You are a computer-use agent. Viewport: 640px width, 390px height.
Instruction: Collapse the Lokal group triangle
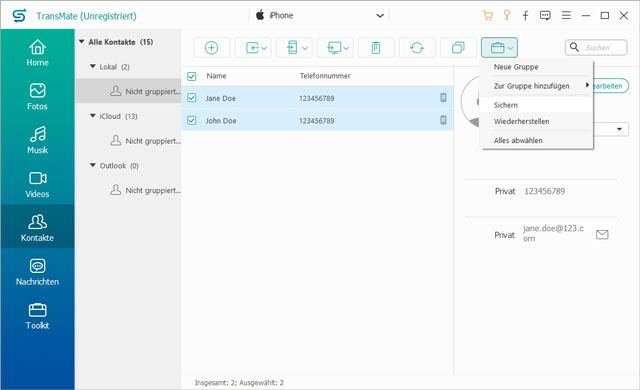[x=93, y=66]
